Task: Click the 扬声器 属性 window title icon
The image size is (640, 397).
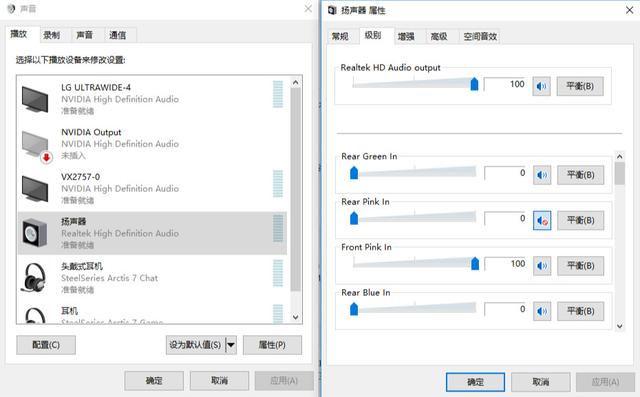Action: (332, 10)
